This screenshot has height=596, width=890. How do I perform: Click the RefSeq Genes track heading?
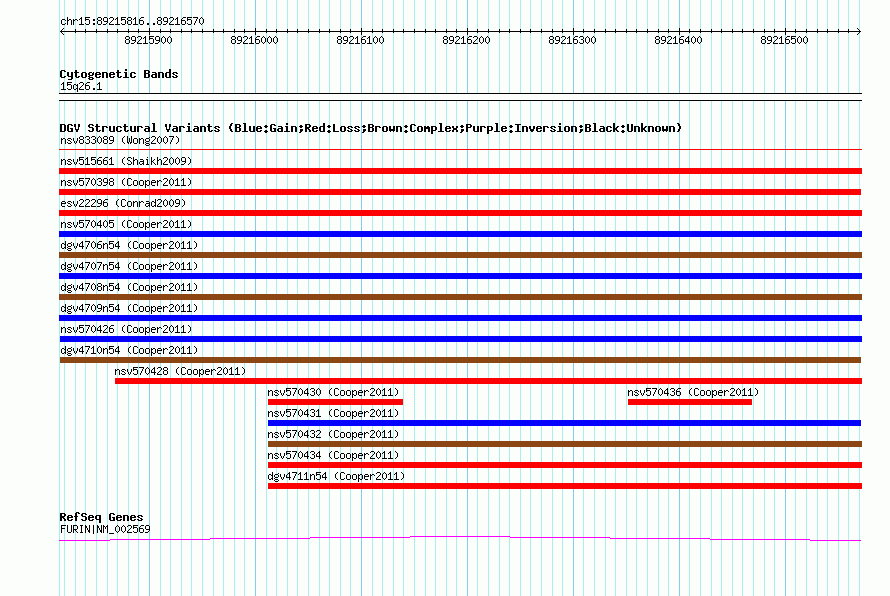click(101, 517)
